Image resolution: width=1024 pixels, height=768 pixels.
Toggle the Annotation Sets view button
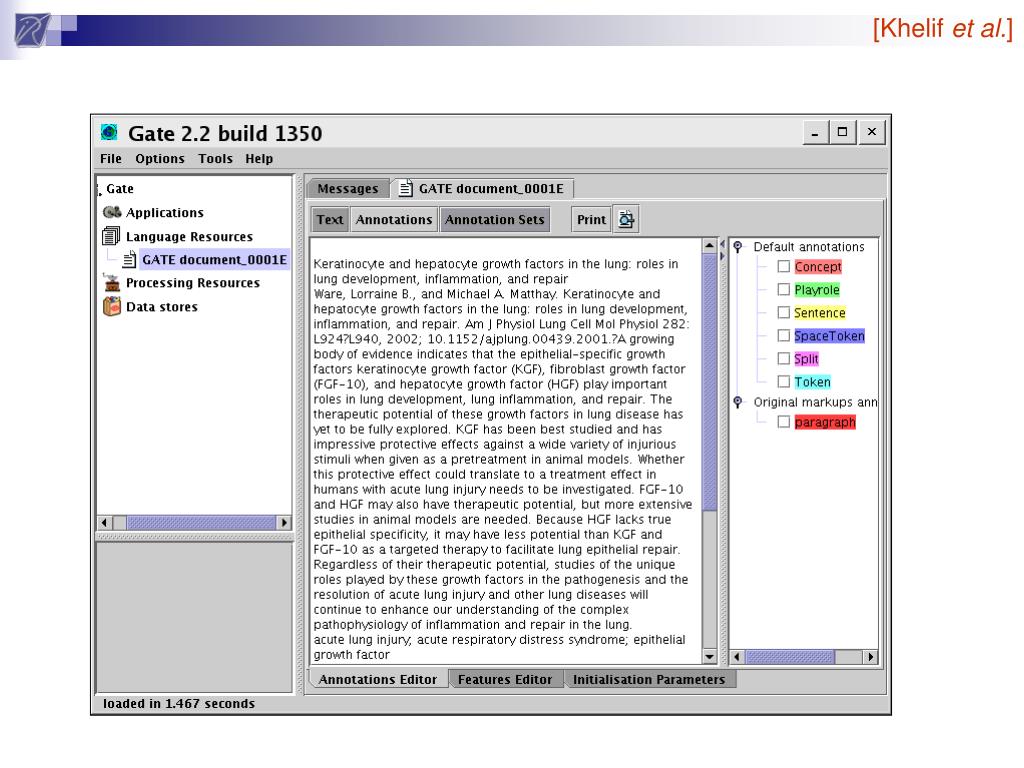[x=494, y=219]
